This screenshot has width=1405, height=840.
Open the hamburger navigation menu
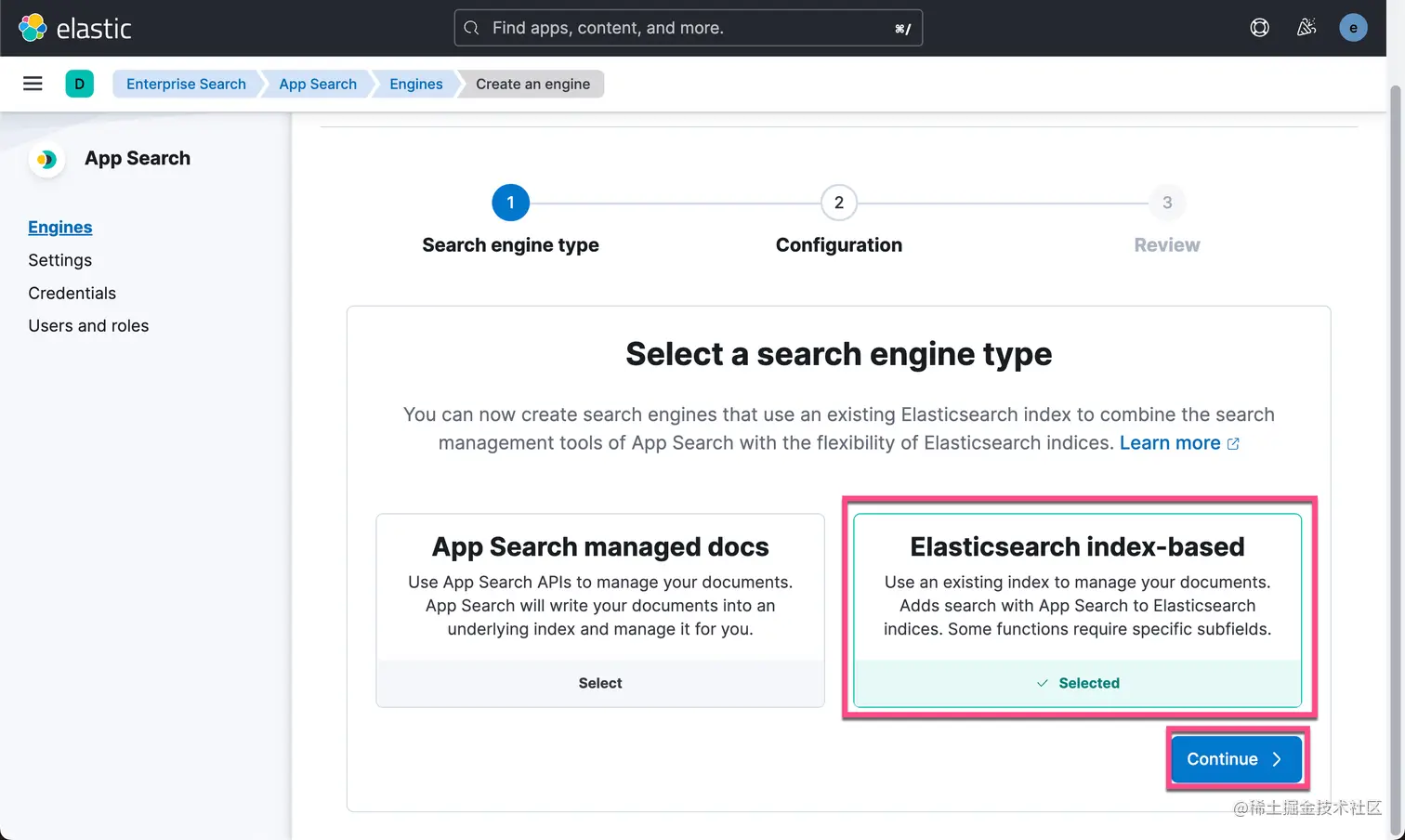33,84
